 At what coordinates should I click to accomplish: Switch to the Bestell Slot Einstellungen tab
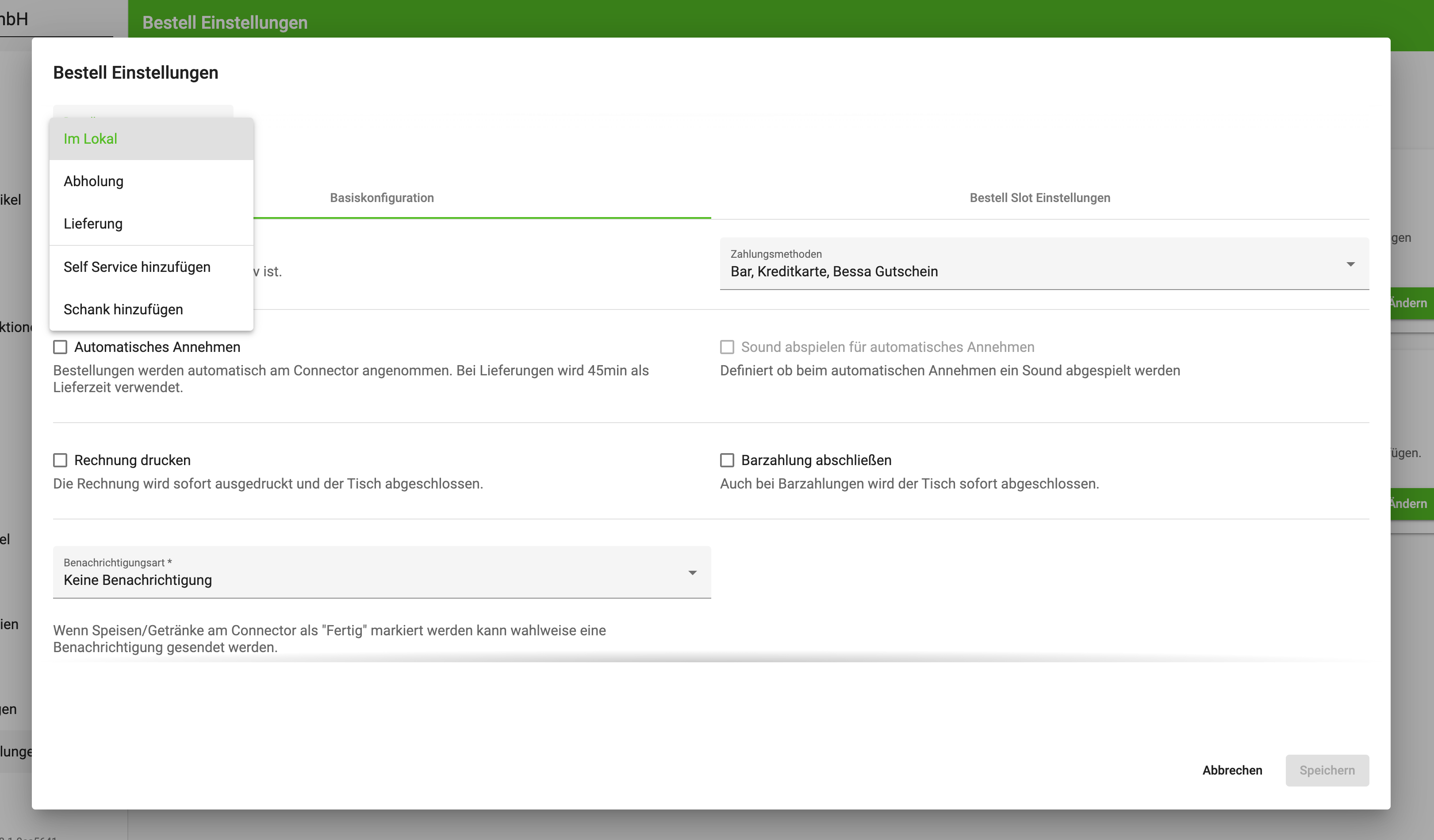coord(1040,198)
